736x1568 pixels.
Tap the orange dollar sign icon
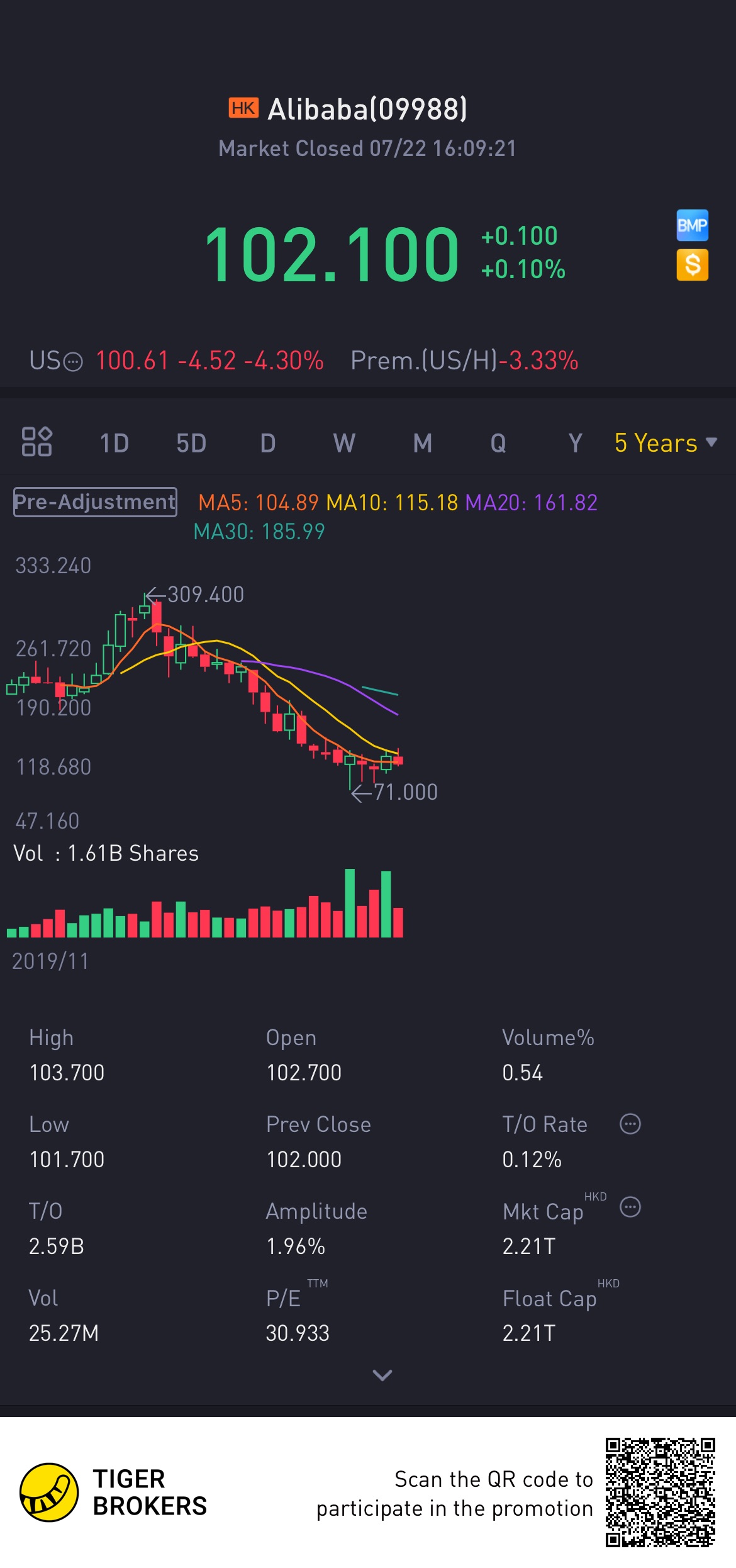tap(692, 265)
